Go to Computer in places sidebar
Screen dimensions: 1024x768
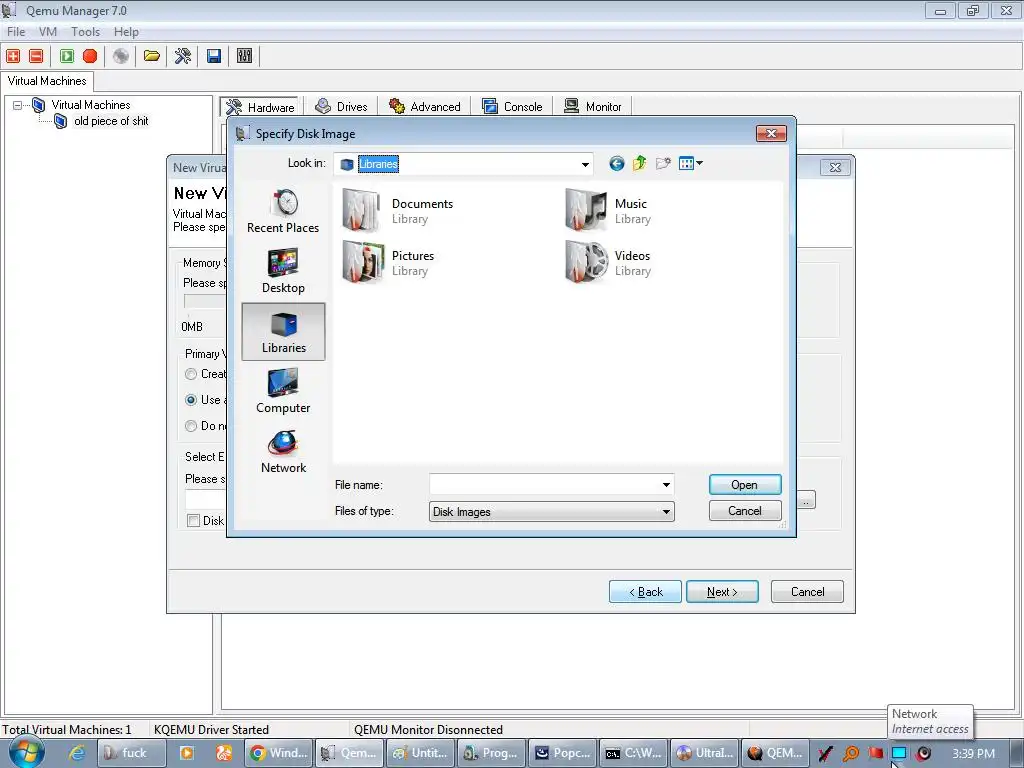283,391
